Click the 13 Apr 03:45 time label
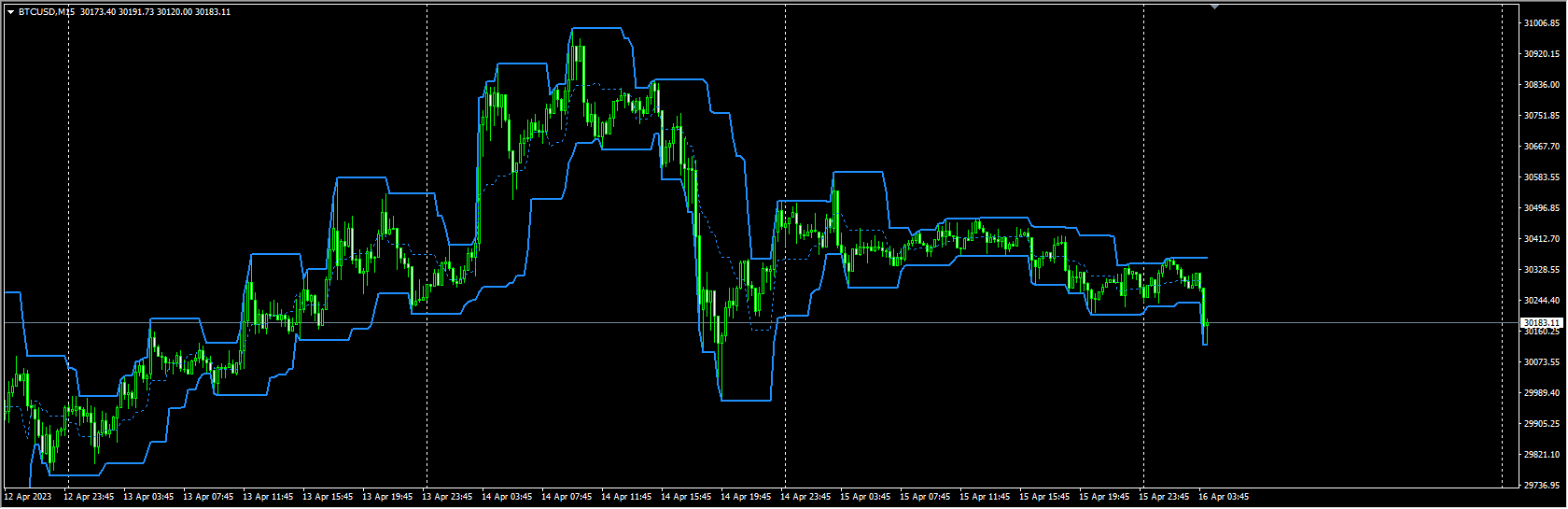The image size is (1568, 509). pos(148,497)
